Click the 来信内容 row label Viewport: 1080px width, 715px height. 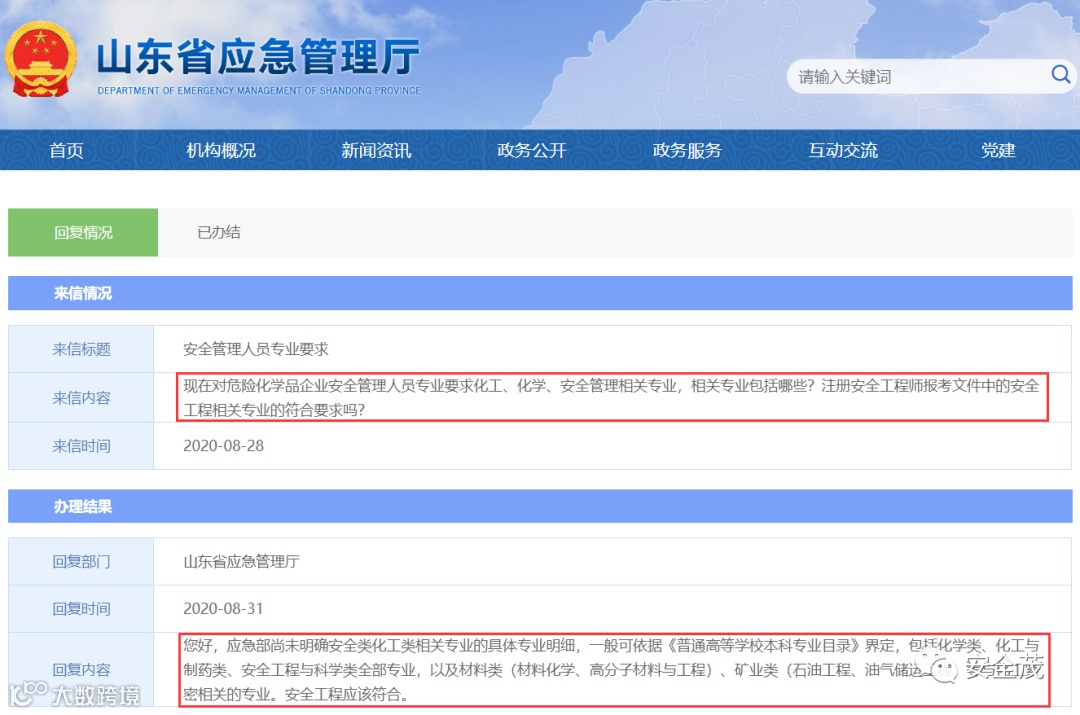(x=81, y=398)
